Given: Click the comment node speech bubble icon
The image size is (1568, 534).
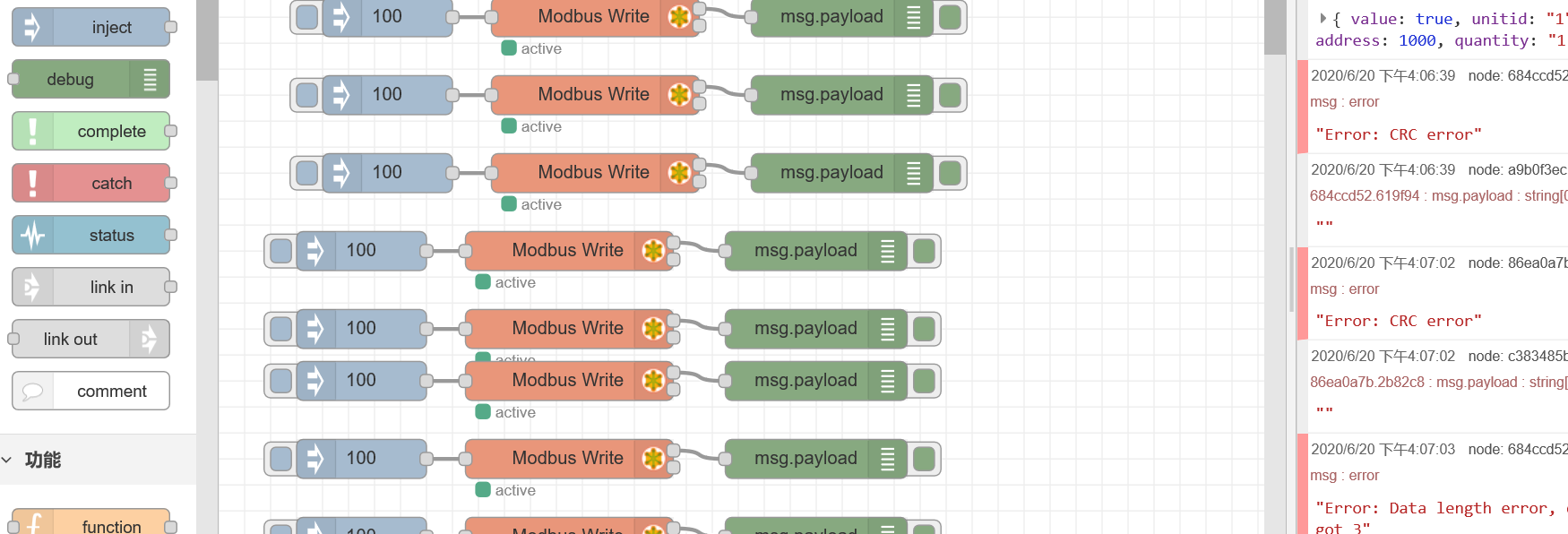Looking at the screenshot, I should (x=33, y=392).
